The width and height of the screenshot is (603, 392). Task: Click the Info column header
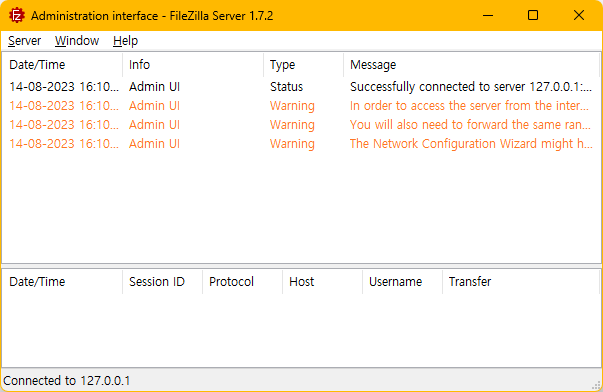193,65
